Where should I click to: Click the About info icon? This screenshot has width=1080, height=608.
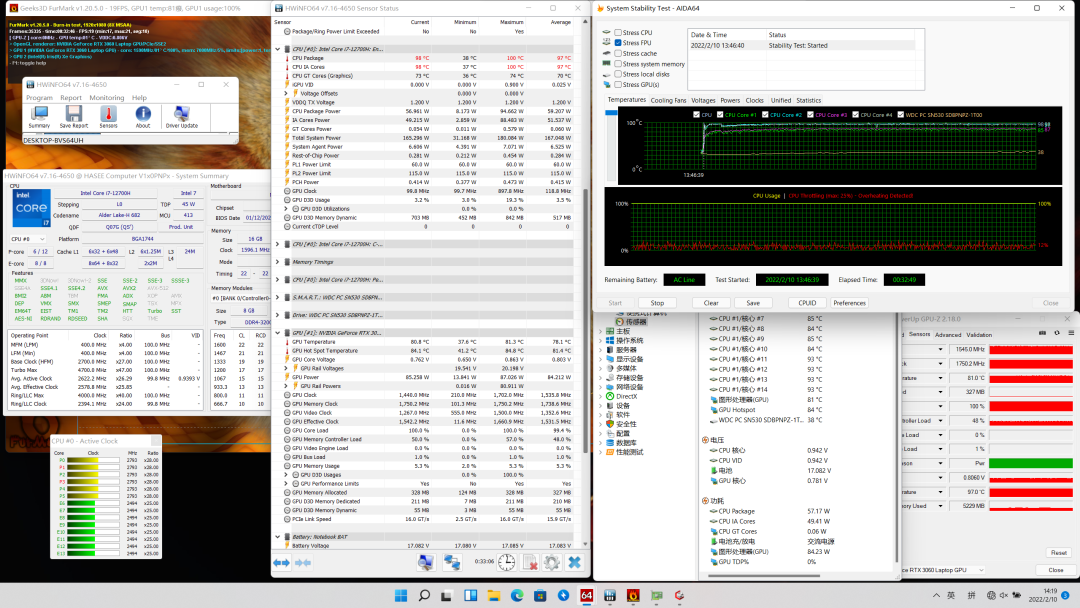[143, 115]
